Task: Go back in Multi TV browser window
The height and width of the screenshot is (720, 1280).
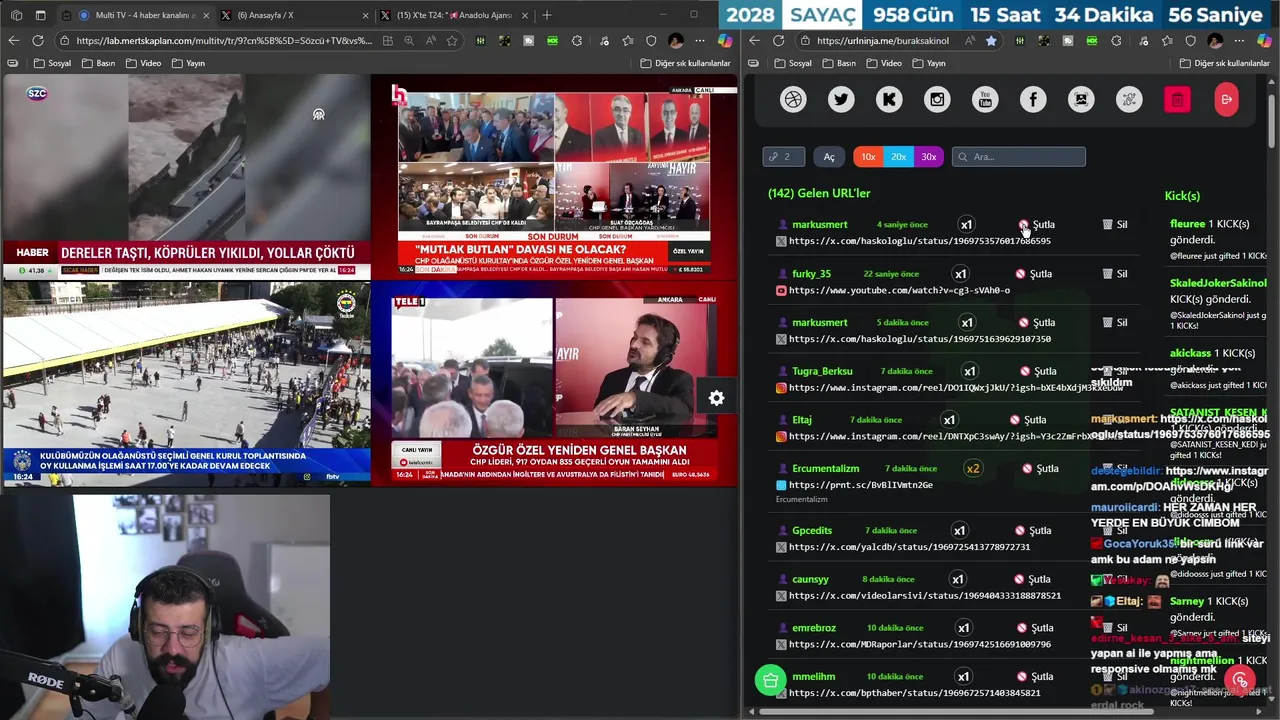Action: (x=14, y=41)
